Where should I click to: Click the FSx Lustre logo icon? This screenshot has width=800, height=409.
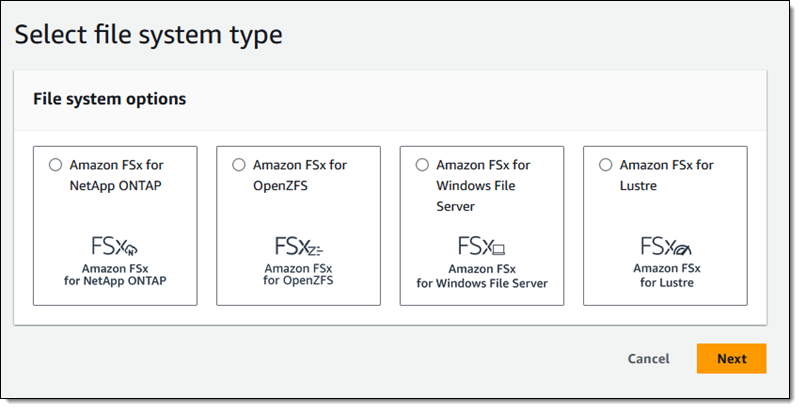click(x=665, y=246)
